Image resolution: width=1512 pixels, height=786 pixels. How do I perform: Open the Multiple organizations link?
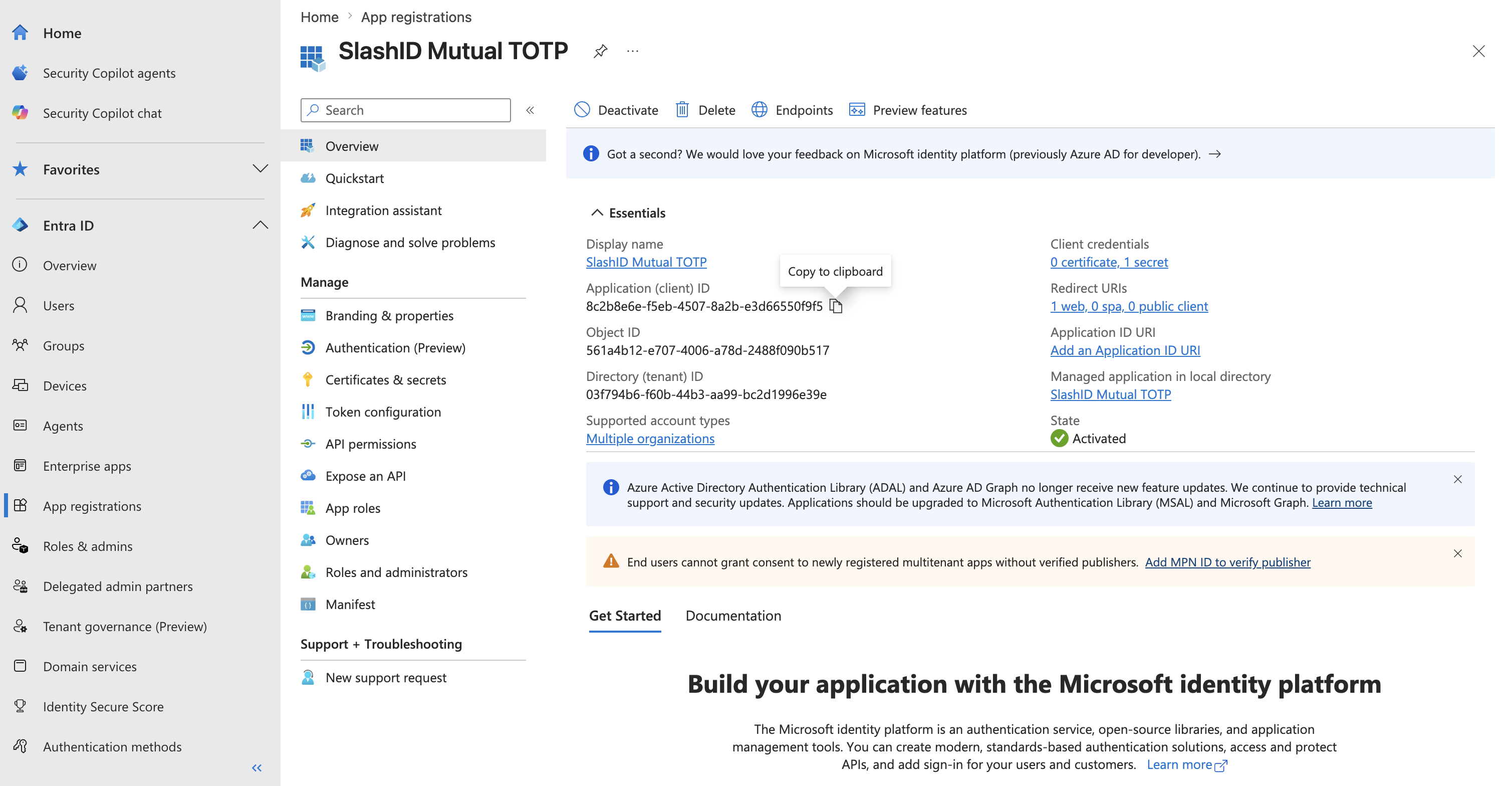(x=650, y=438)
